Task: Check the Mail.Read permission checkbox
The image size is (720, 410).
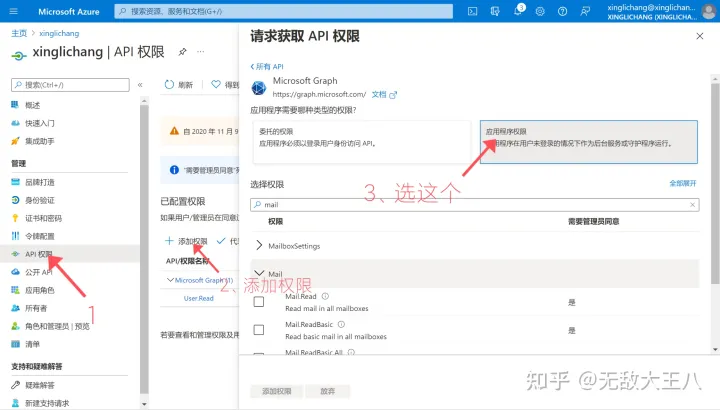Action: pos(259,302)
